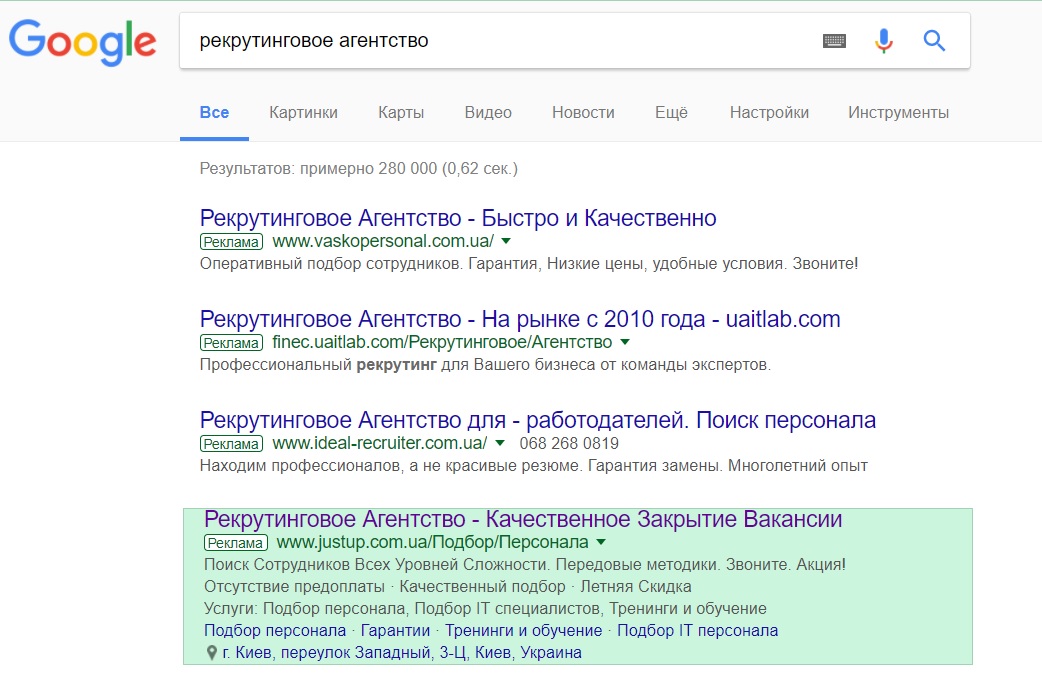Screen dimensions: 1042x693
Task: Open ad titled Быстро и Качественно
Action: (458, 218)
